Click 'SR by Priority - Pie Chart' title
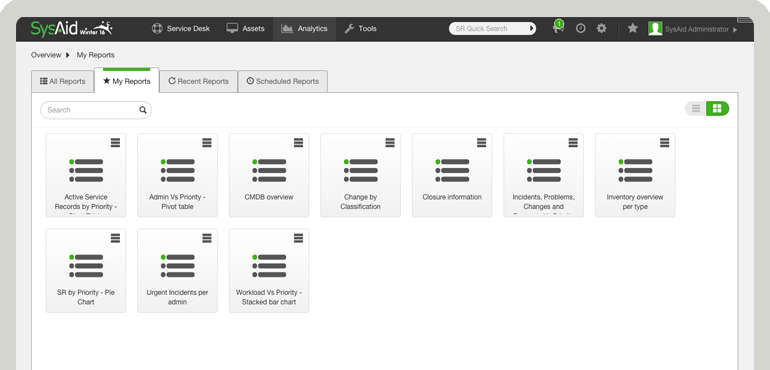The width and height of the screenshot is (770, 370). point(86,297)
